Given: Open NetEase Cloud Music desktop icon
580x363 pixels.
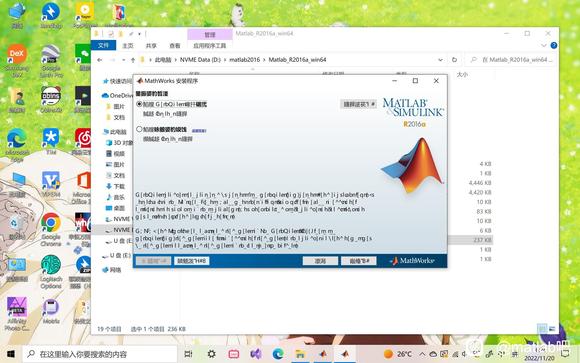Looking at the screenshot, I should 83,141.
